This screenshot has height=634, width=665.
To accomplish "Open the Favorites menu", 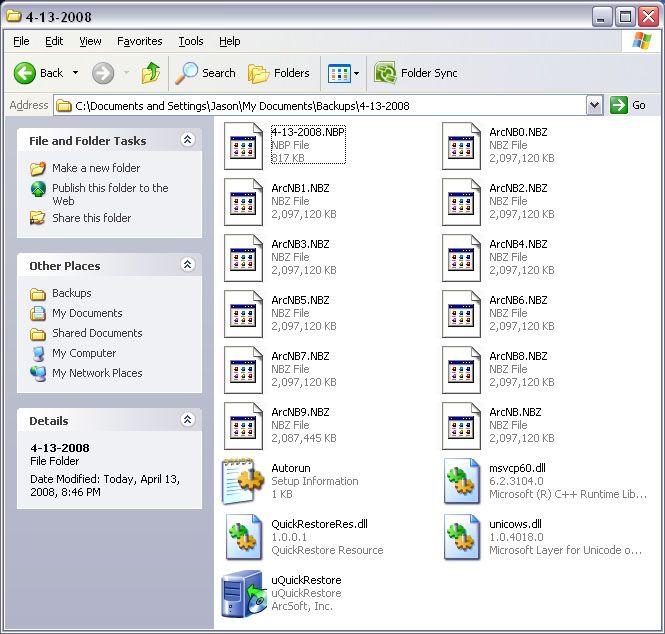I will 140,41.
